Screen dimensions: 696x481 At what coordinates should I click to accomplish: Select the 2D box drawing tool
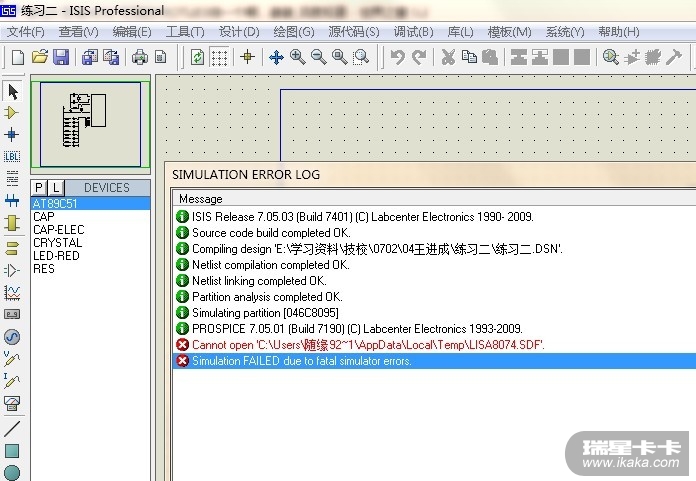tap(12, 451)
